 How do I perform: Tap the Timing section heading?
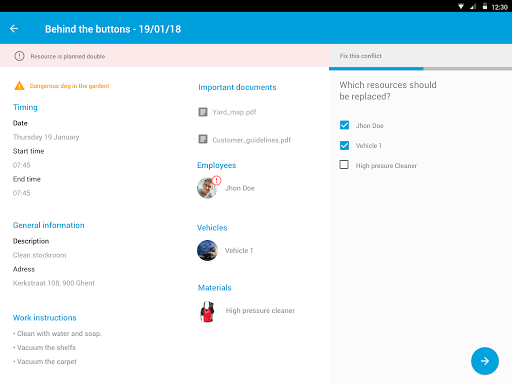click(x=25, y=107)
